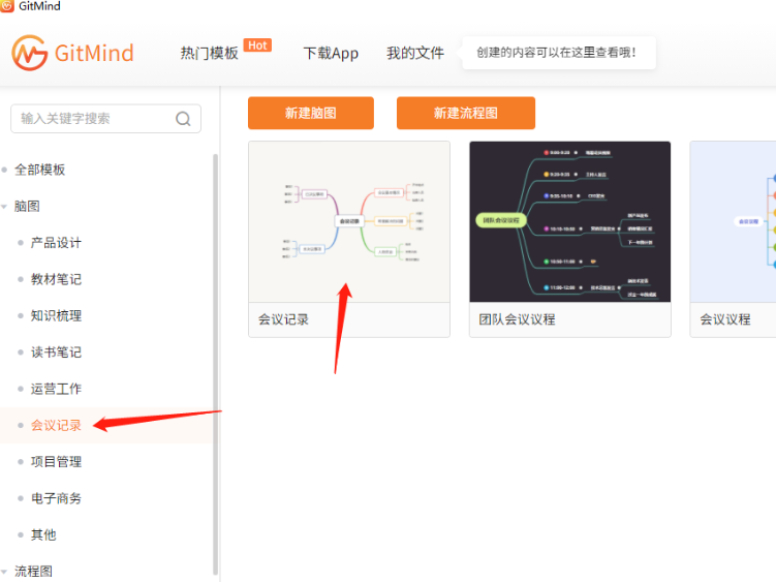The image size is (776, 582).
Task: Click the 新建流程图 button
Action: [x=466, y=113]
